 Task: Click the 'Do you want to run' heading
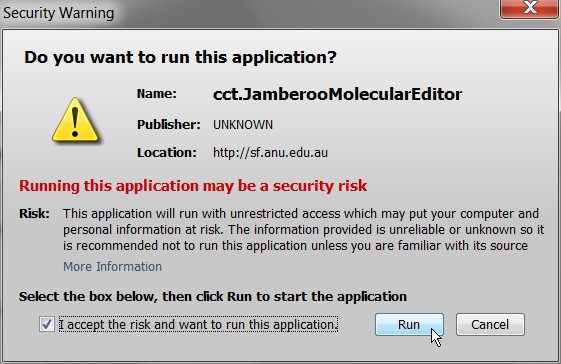tap(180, 57)
